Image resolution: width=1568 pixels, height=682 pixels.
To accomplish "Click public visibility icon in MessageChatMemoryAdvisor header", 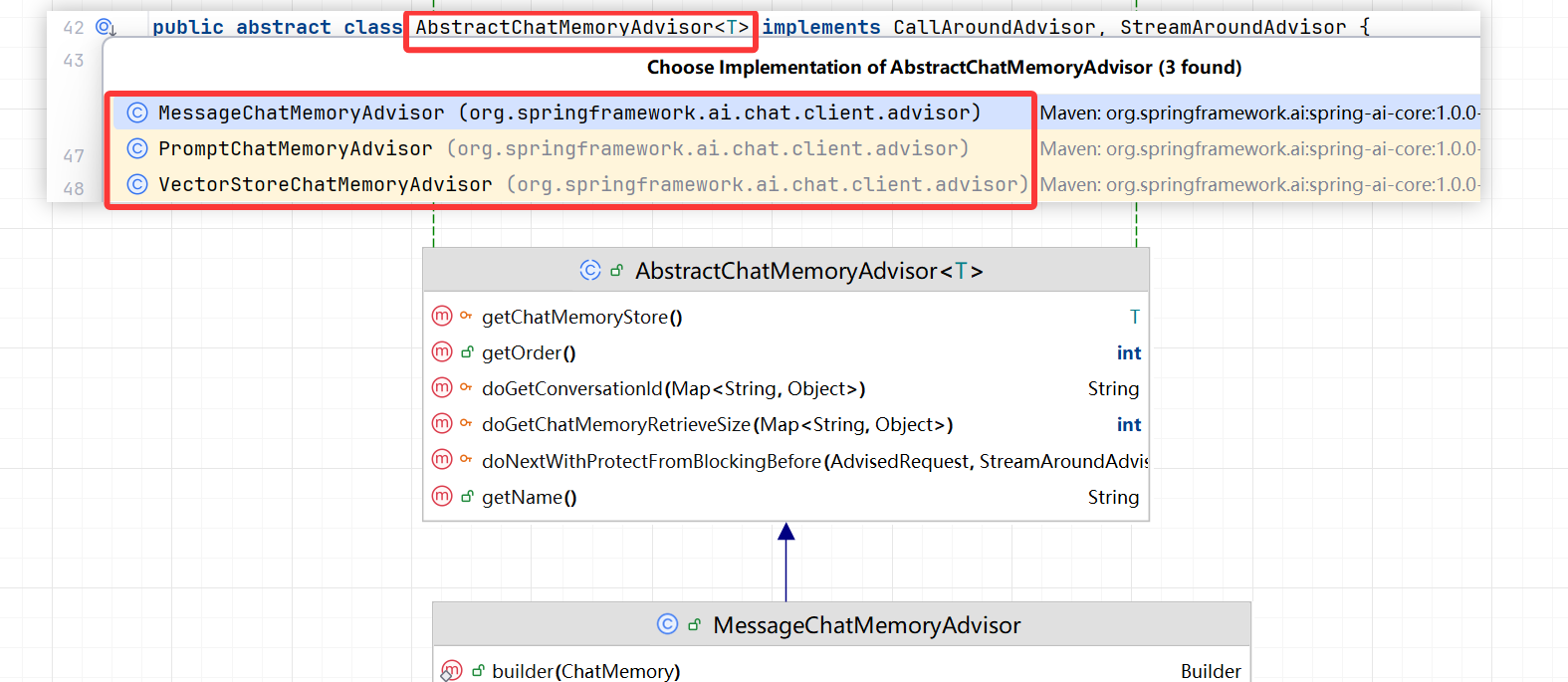I will [x=694, y=625].
